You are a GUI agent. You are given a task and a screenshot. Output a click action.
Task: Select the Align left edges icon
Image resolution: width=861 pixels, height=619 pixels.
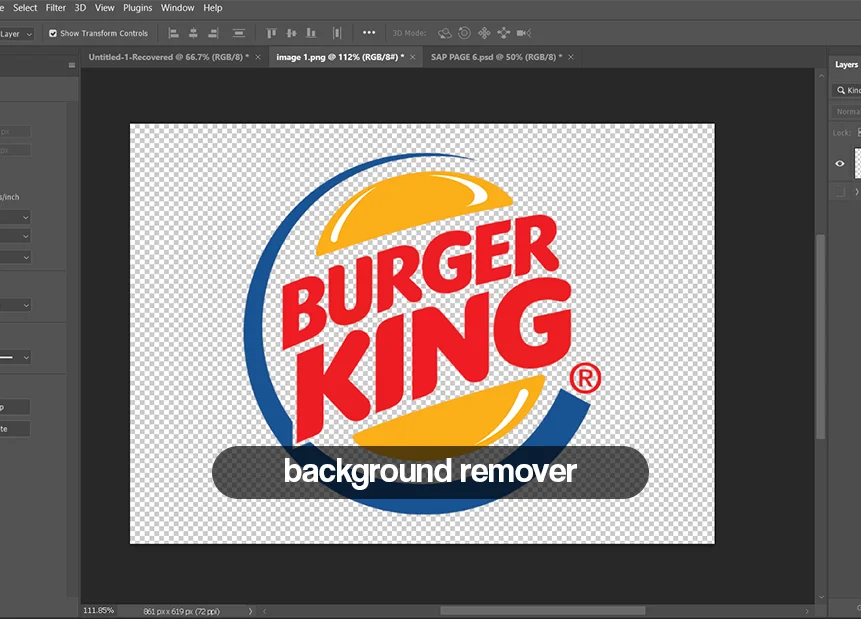pos(173,33)
